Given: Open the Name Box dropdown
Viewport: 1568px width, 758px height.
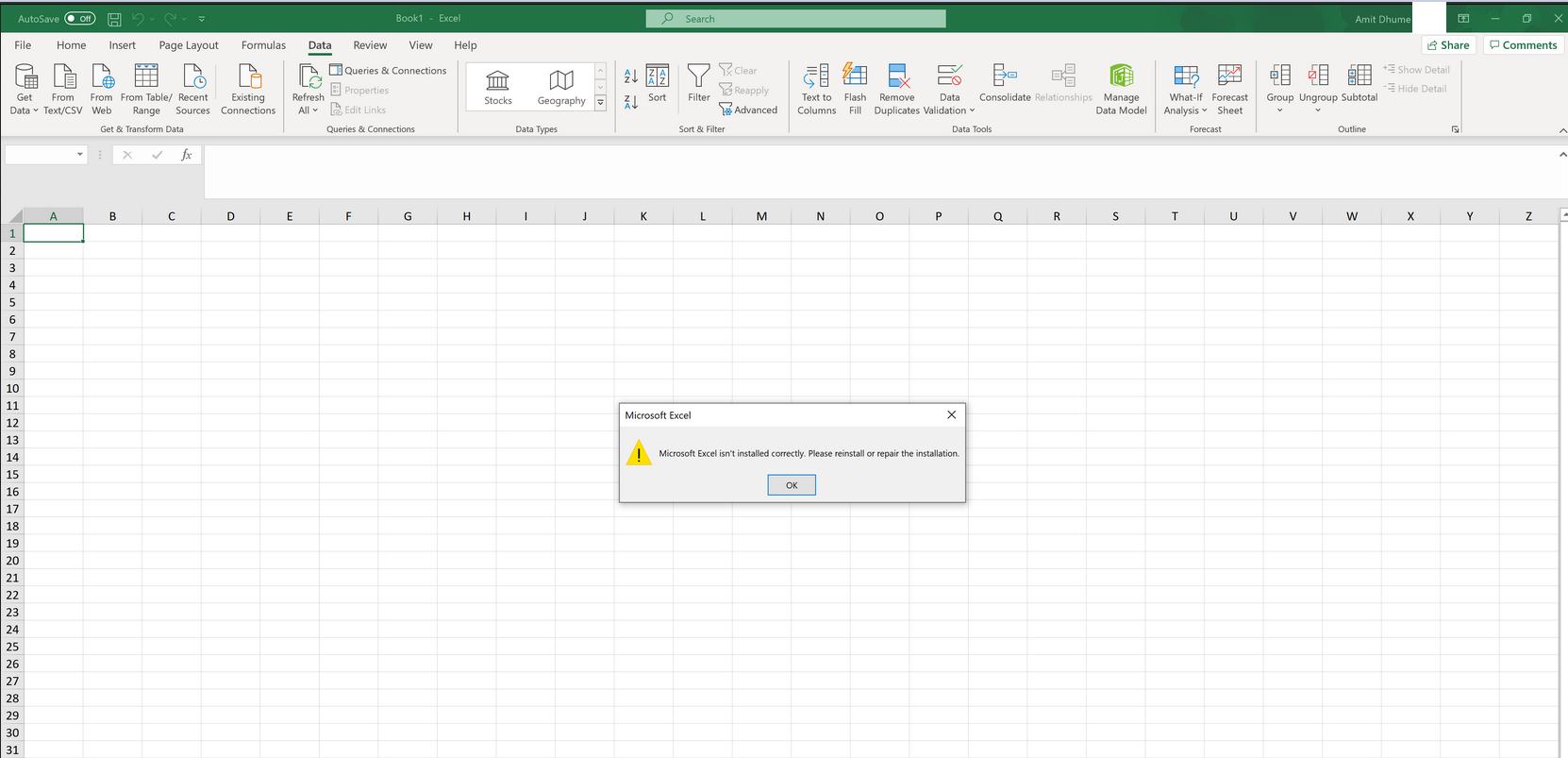Looking at the screenshot, I should [80, 155].
